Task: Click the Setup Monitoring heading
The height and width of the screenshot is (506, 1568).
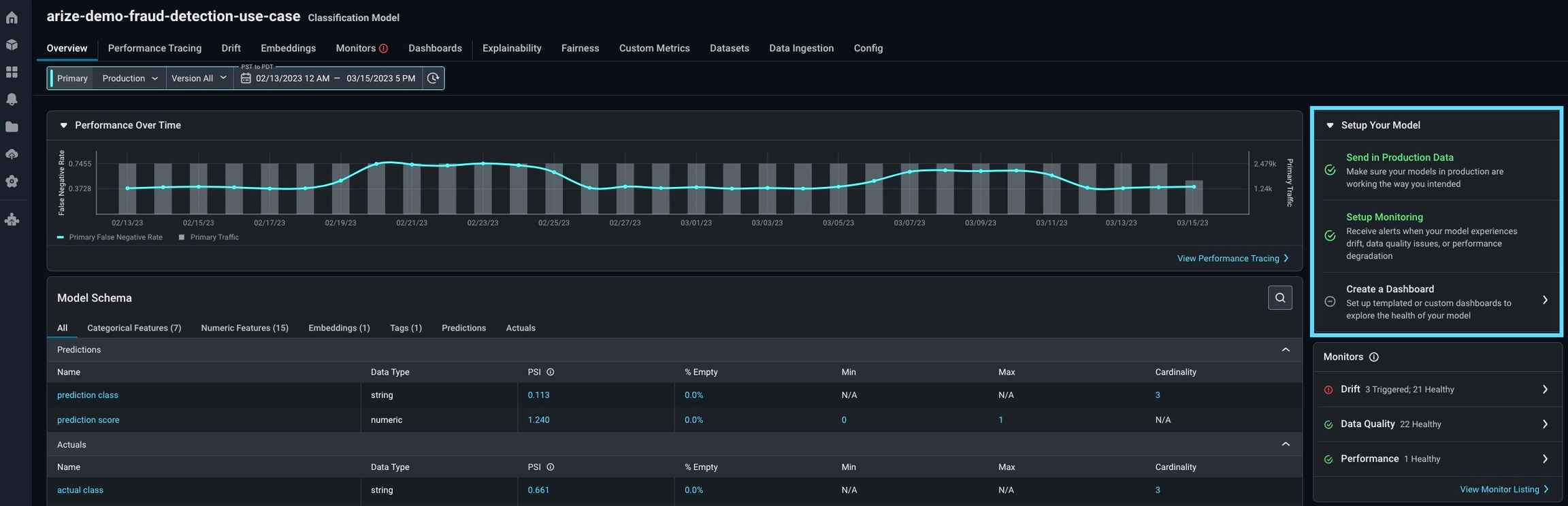Action: point(1384,217)
